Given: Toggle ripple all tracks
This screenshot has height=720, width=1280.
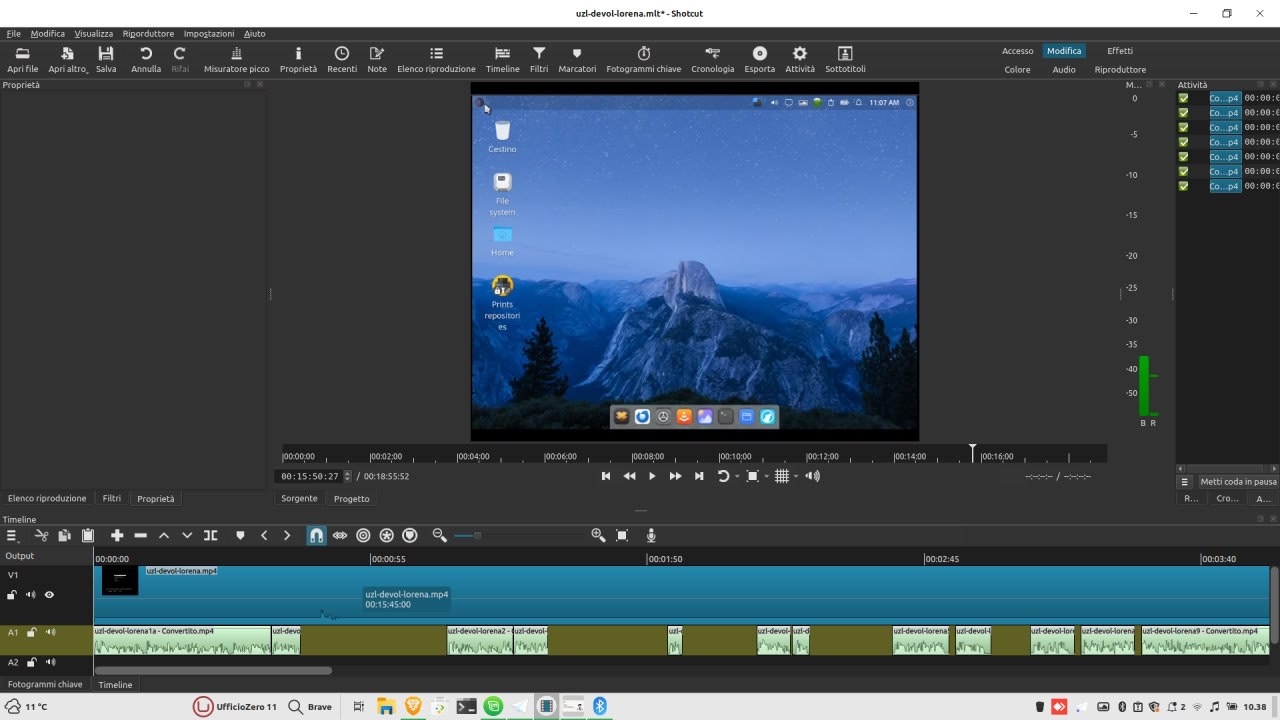Looking at the screenshot, I should pyautogui.click(x=386, y=536).
